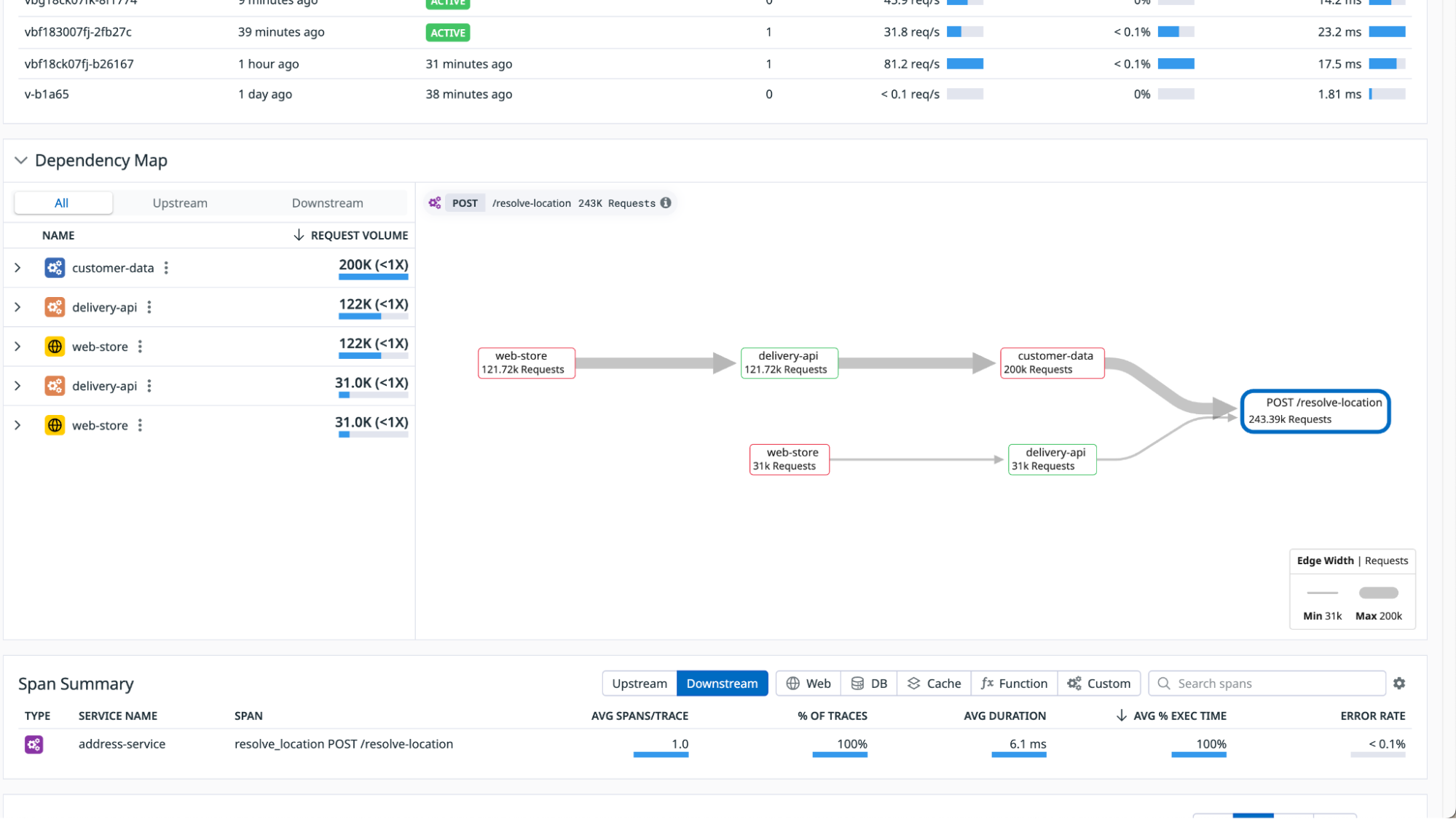Image resolution: width=1456 pixels, height=819 pixels.
Task: Click the POST /resolve-location node
Action: (1314, 411)
